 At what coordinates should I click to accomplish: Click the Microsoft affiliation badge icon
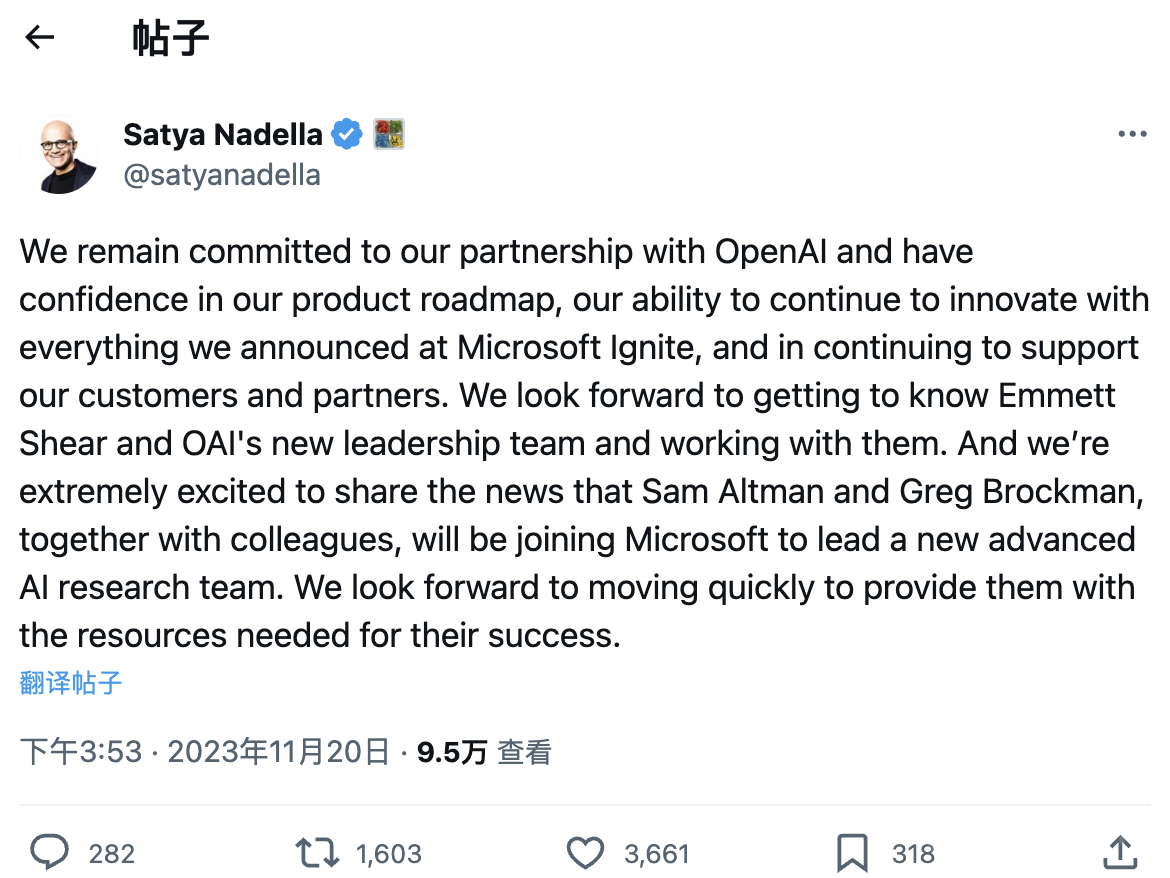[389, 134]
